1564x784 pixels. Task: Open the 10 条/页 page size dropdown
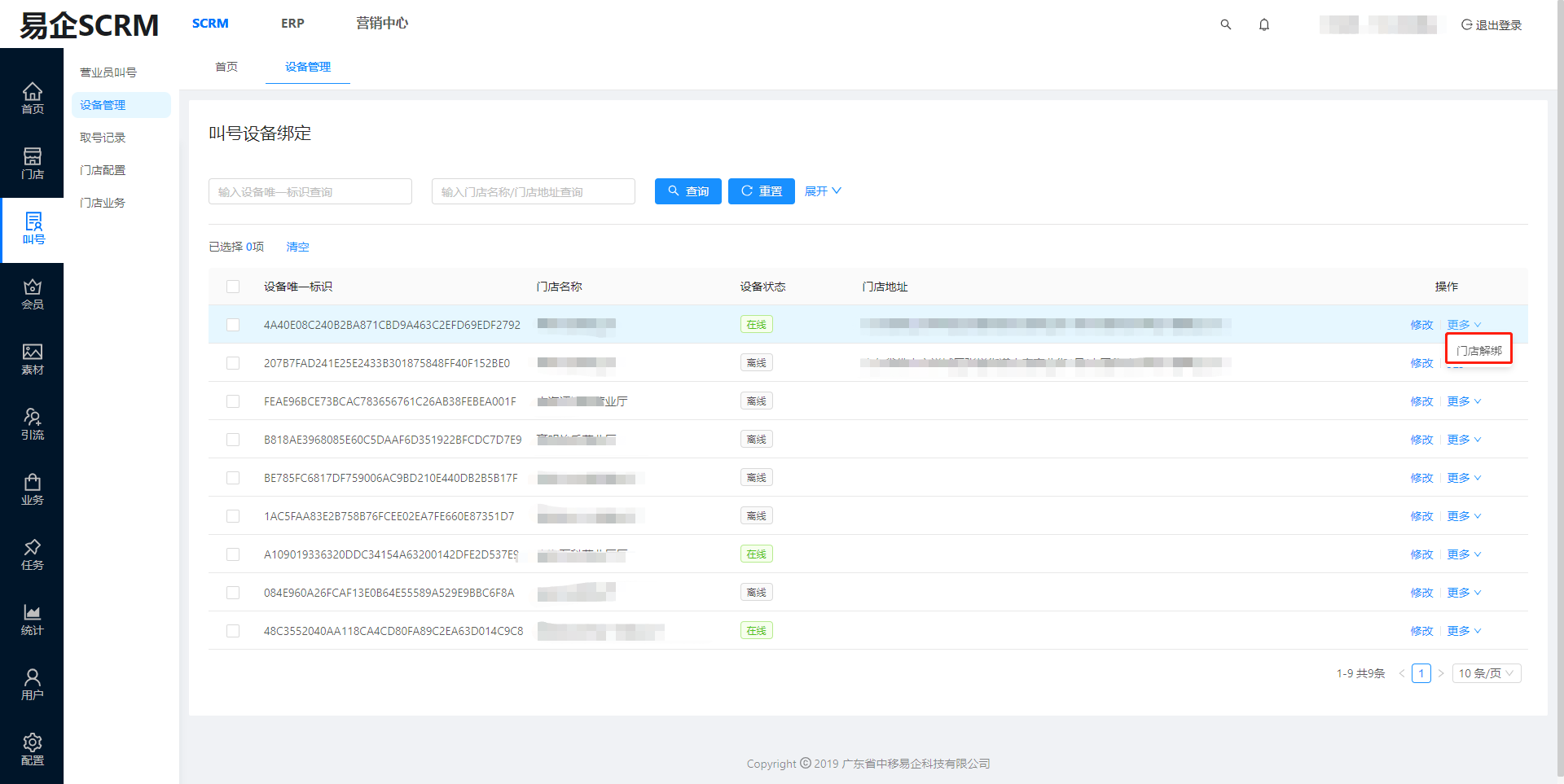pos(1487,673)
